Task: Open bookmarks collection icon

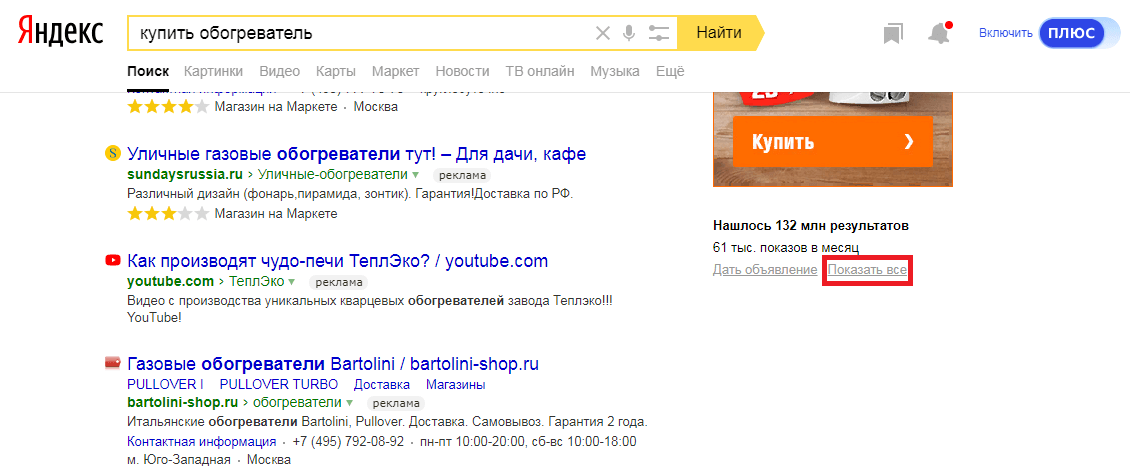Action: click(893, 33)
